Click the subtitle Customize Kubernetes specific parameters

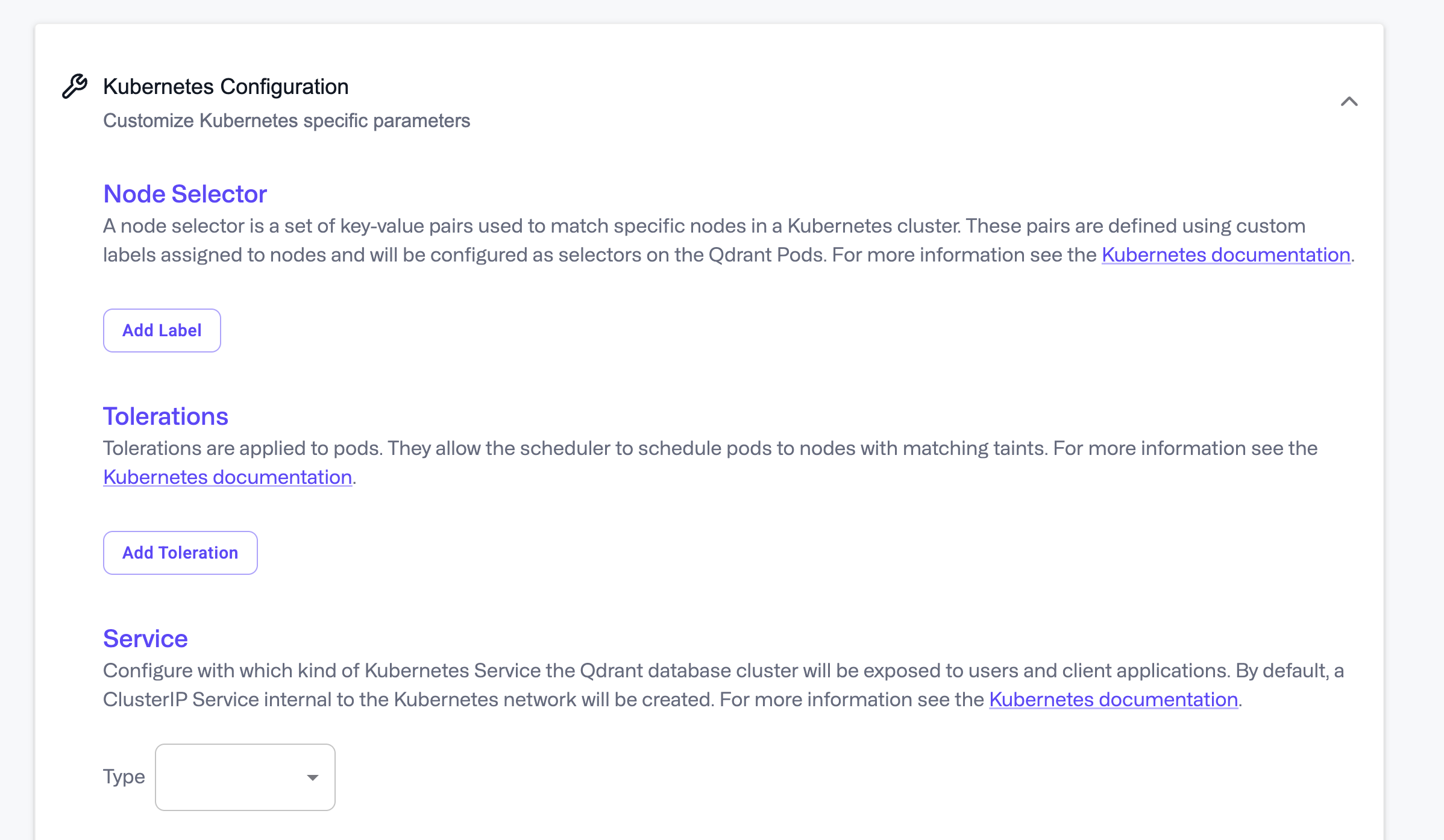(x=287, y=120)
